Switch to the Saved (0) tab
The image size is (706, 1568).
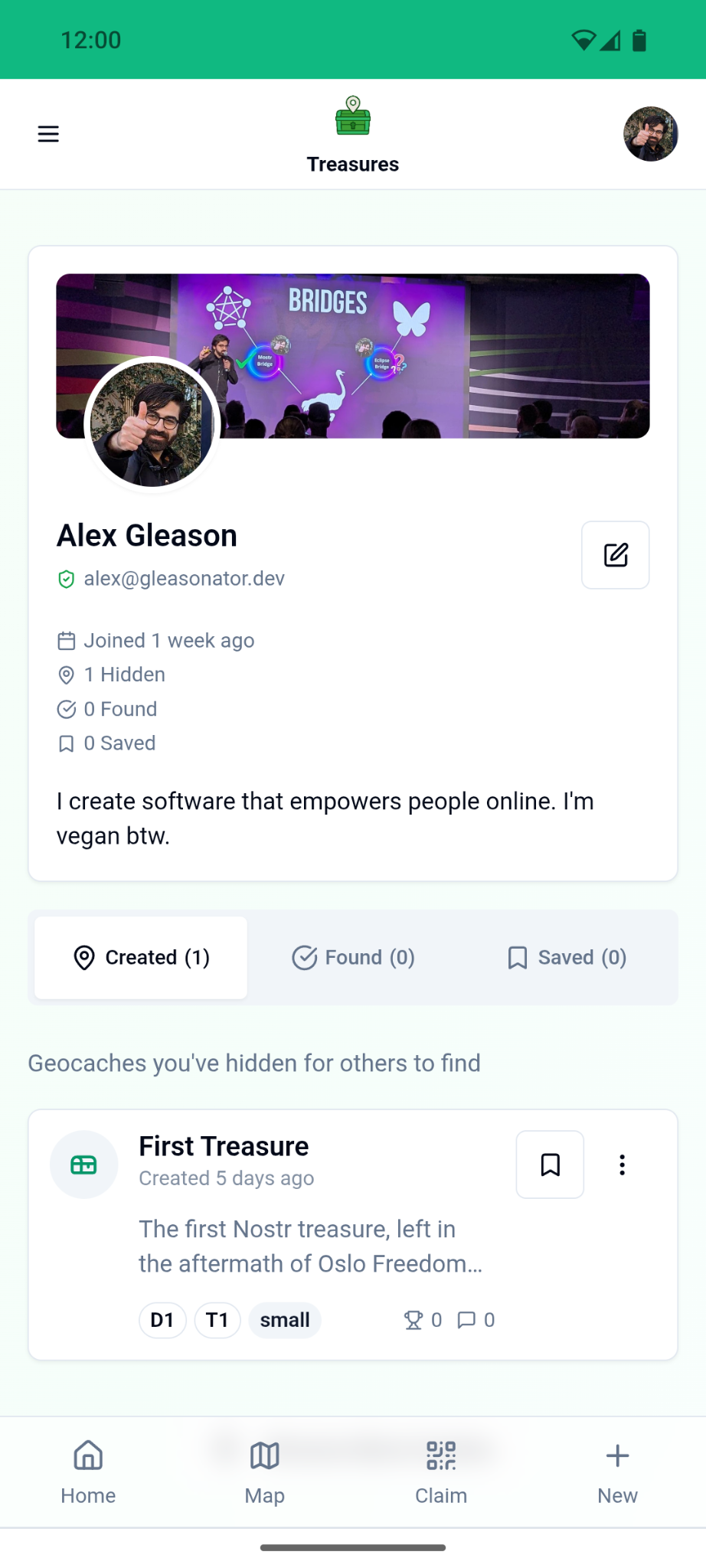point(567,957)
